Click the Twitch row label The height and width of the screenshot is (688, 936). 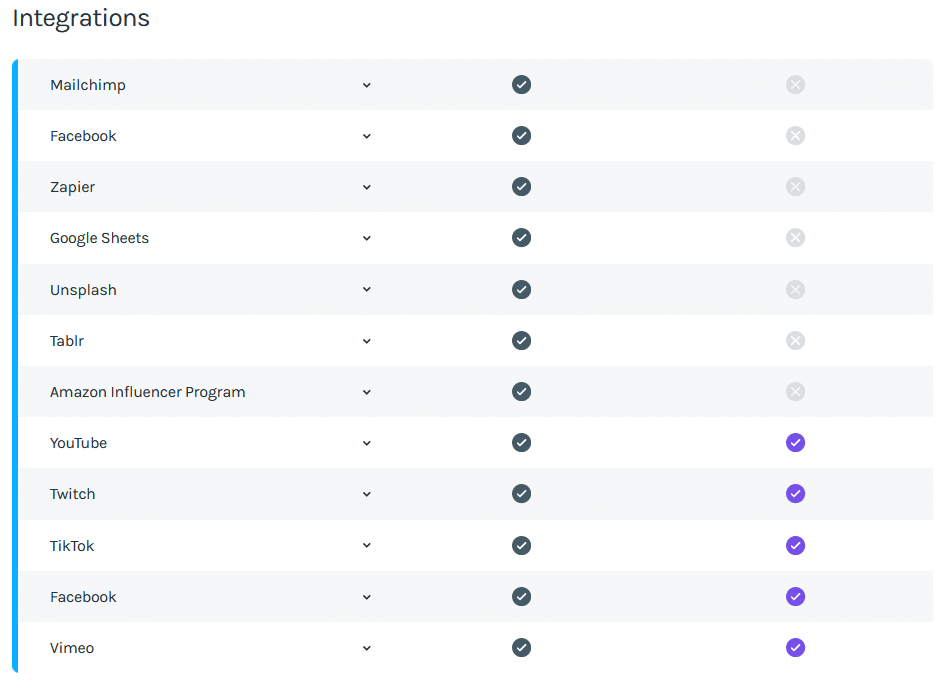[x=72, y=494]
